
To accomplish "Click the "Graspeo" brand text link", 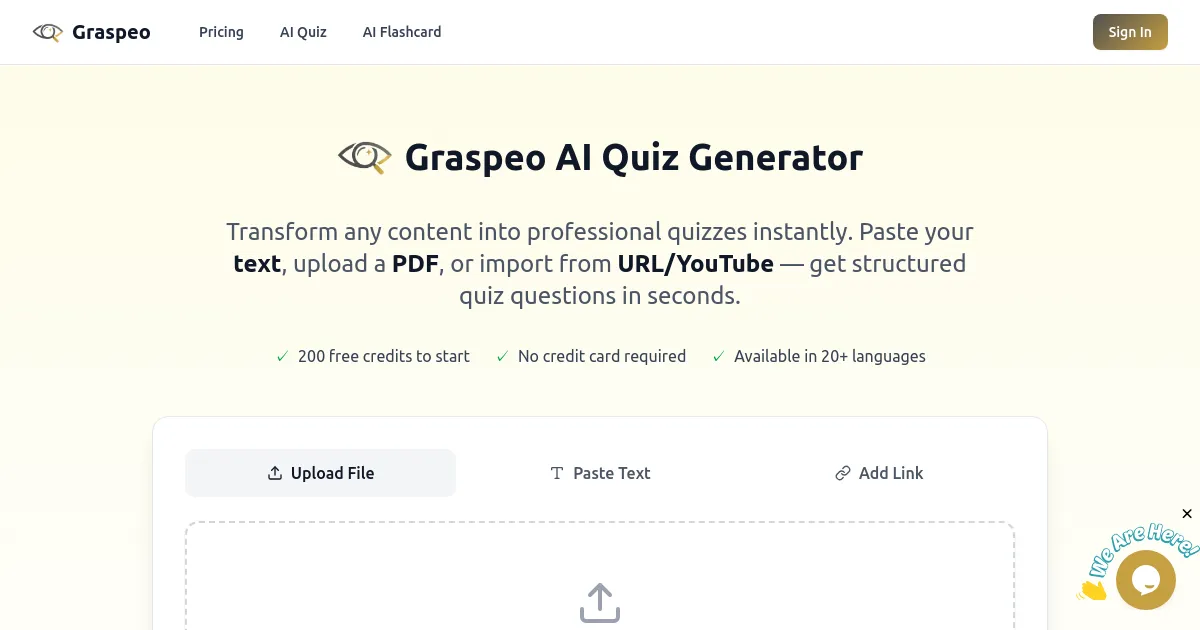I will 110,31.
